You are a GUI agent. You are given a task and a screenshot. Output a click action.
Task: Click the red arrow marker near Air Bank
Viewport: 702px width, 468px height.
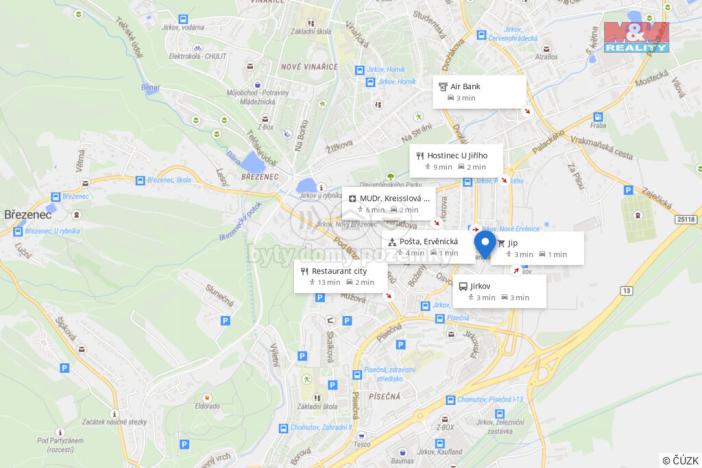coord(527,112)
